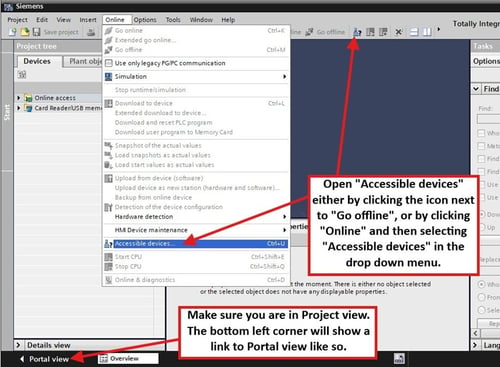Open the Window menu
Image resolution: width=500 pixels, height=367 pixels.
pyautogui.click(x=201, y=20)
